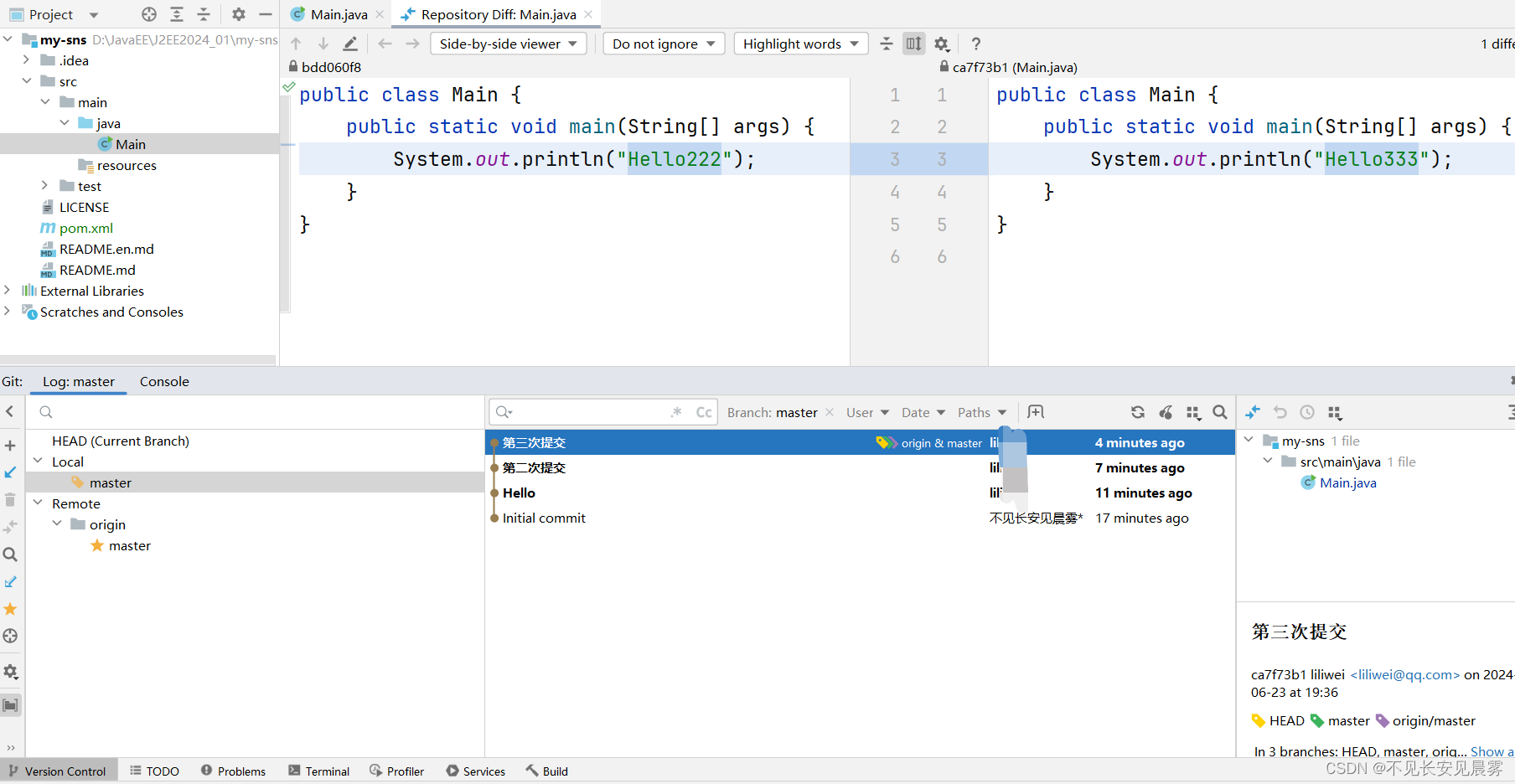Focus the branch search field

click(x=256, y=412)
